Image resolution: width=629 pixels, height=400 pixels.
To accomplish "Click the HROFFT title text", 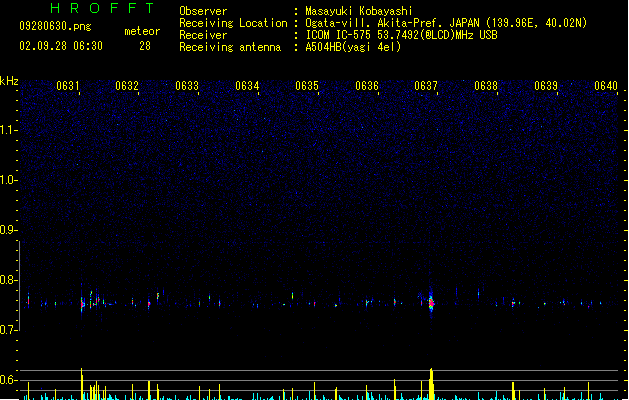I will click(102, 8).
